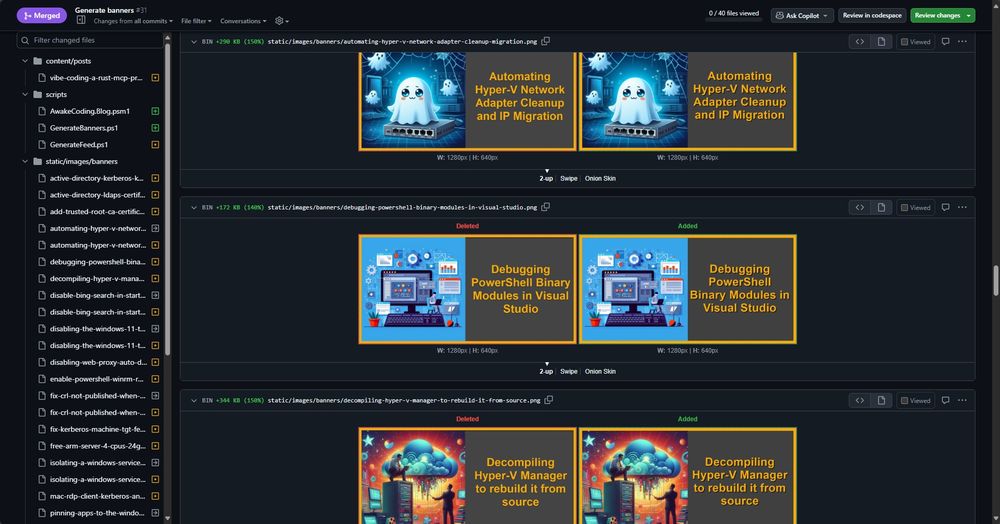
Task: Click the deleted Automating Hyper-V Network banner
Action: tap(467, 101)
